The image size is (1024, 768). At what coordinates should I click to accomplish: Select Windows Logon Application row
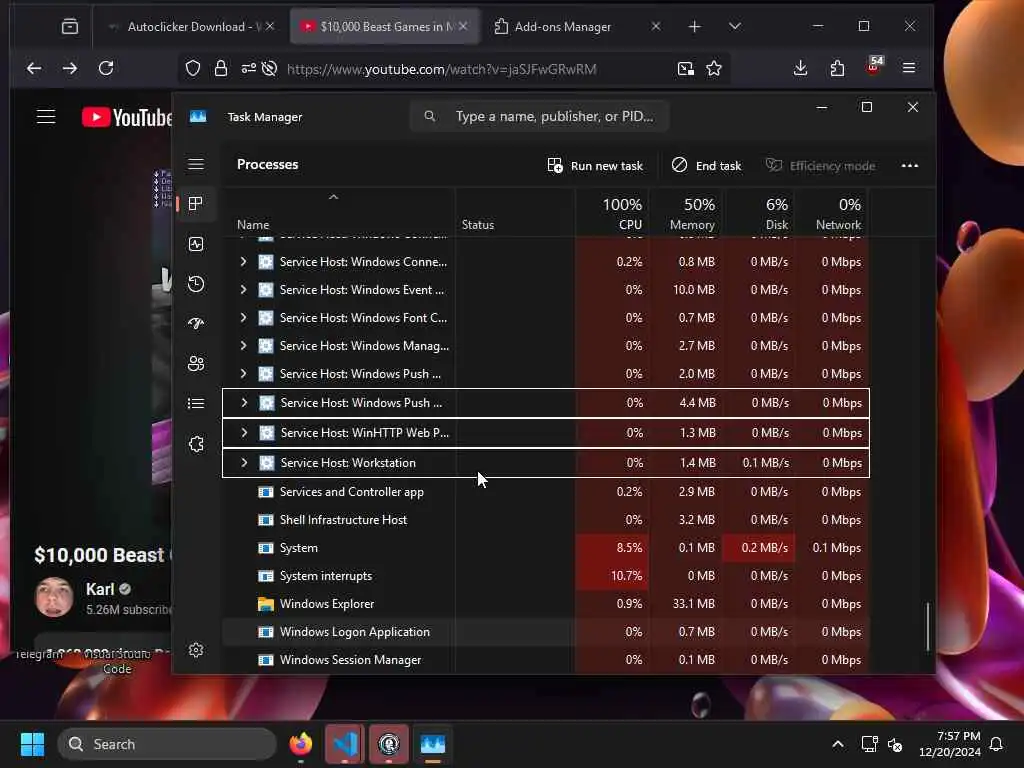[545, 632]
